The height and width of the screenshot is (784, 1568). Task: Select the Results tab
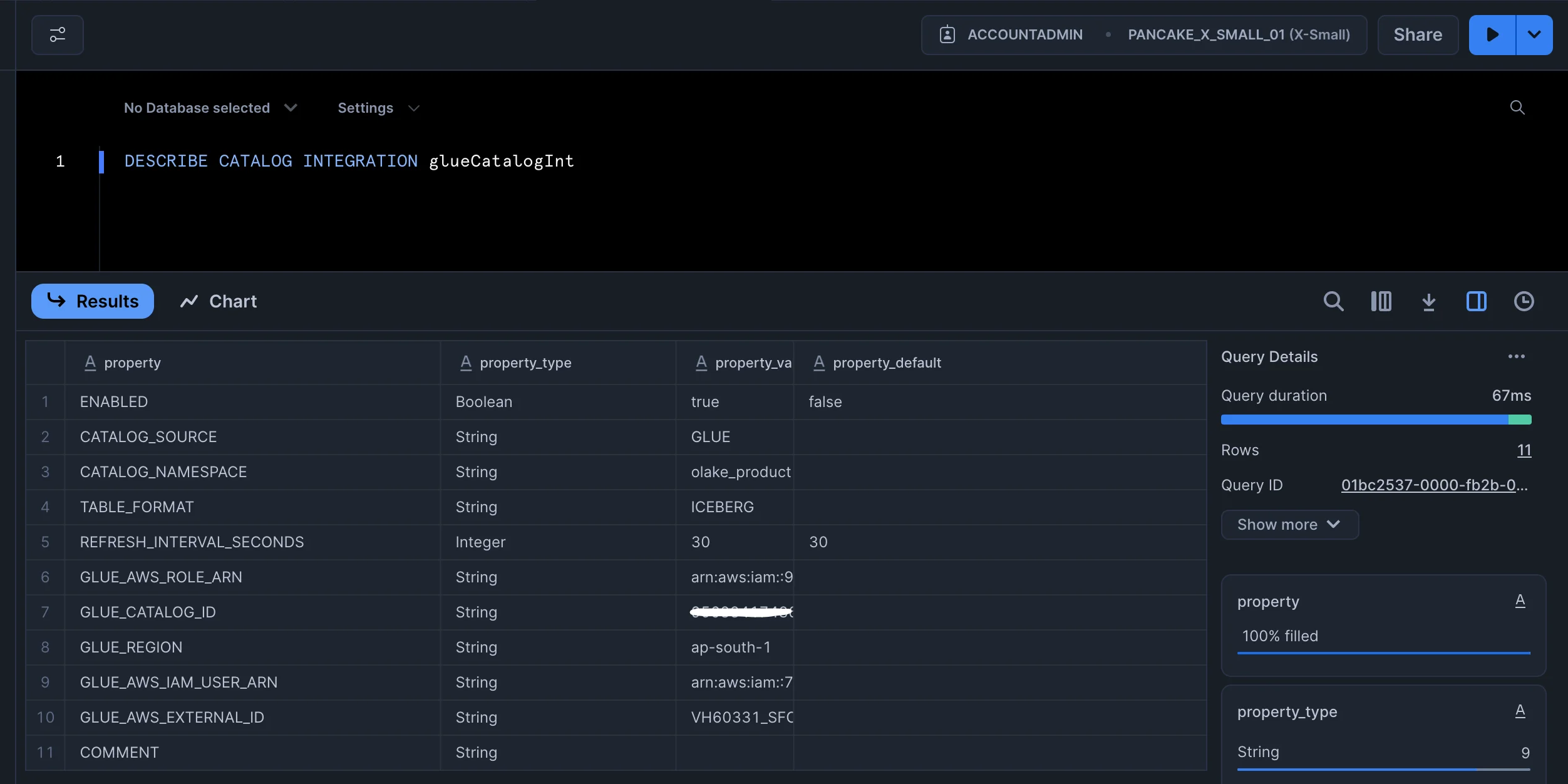tap(93, 301)
